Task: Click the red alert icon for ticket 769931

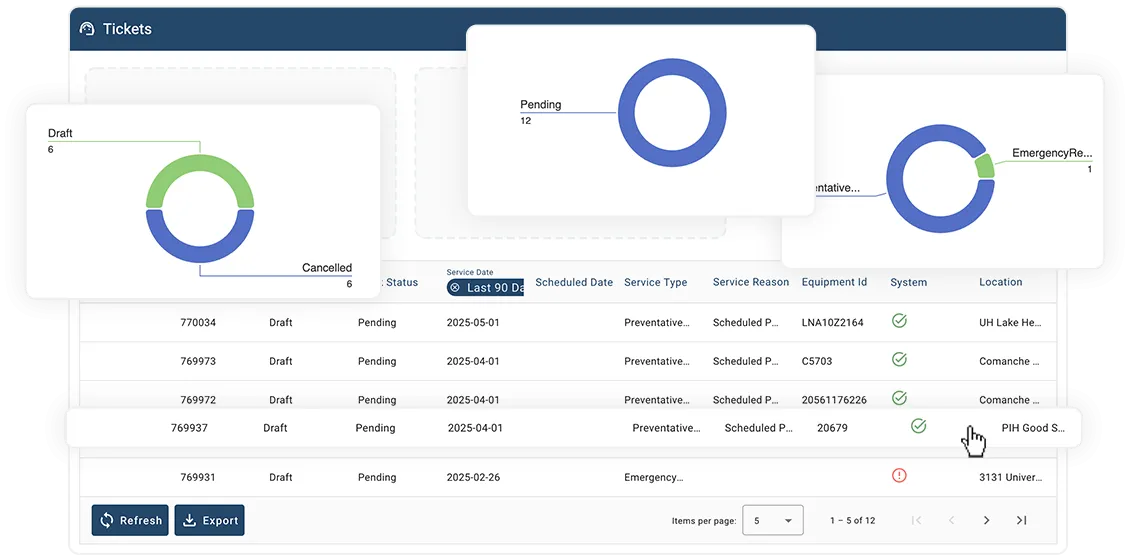Action: [899, 475]
